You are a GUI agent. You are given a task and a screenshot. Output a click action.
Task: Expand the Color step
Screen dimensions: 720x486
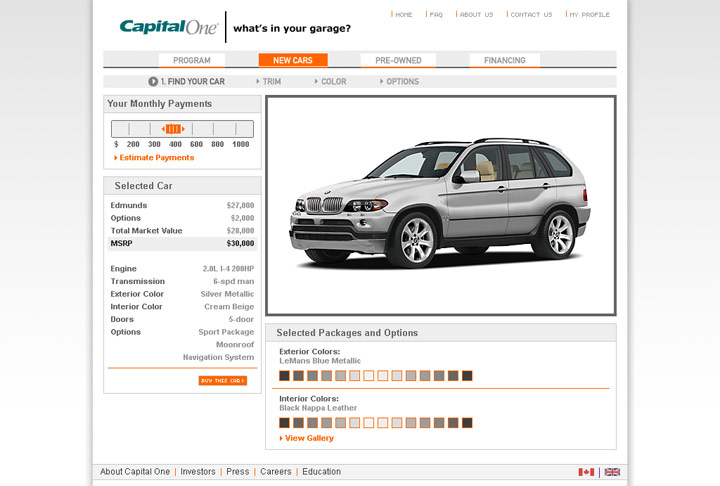click(x=333, y=82)
